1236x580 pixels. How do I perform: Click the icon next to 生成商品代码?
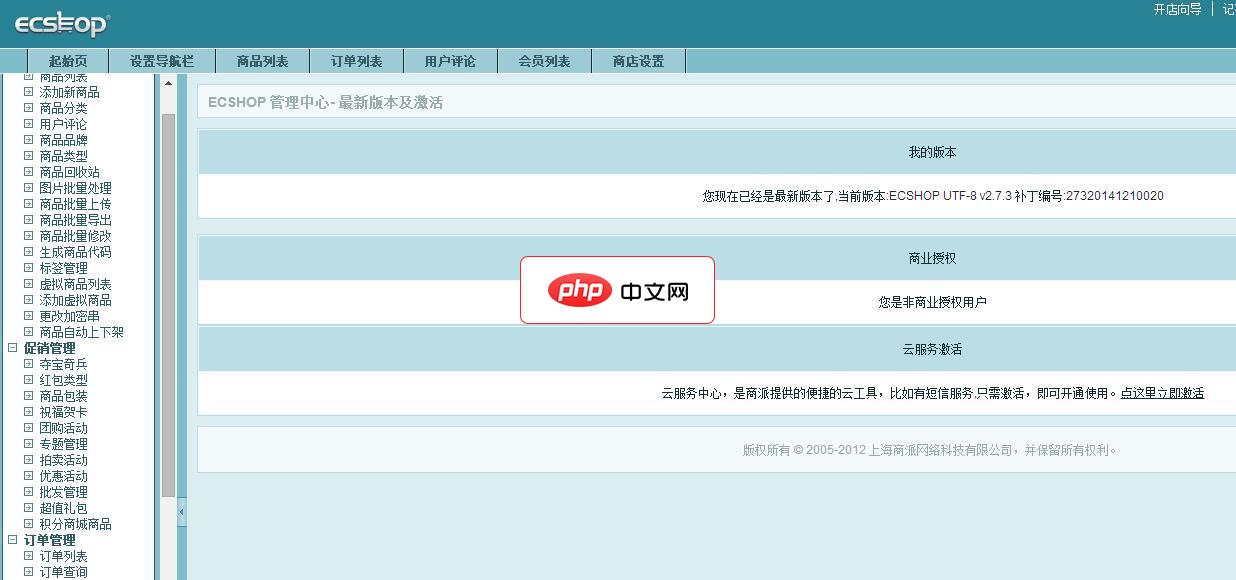coord(30,252)
